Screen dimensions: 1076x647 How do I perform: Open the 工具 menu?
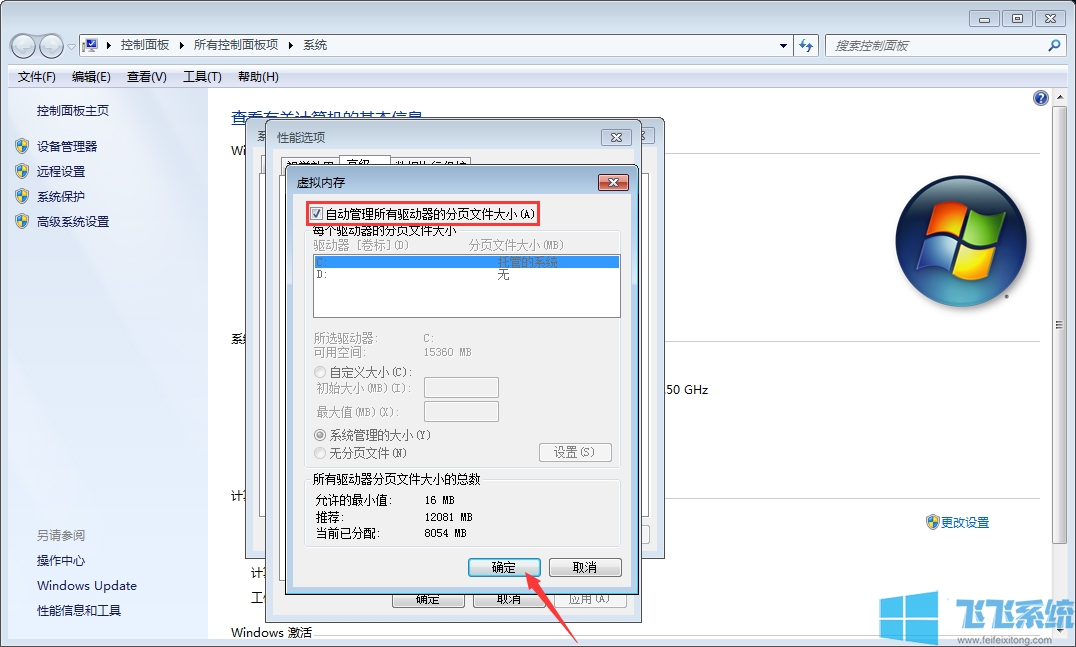[203, 77]
